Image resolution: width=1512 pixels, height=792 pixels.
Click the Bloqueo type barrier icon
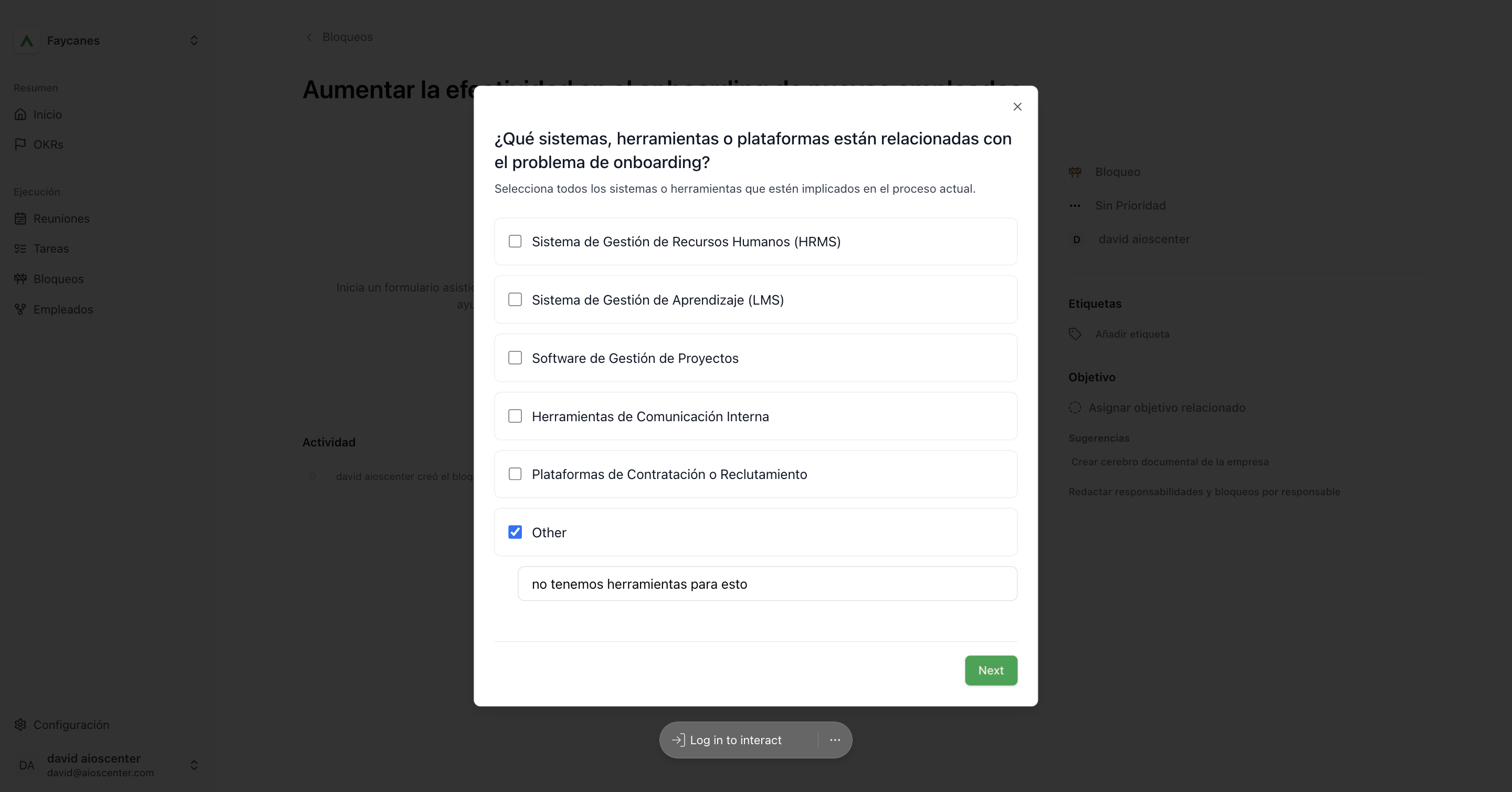coord(1075,172)
